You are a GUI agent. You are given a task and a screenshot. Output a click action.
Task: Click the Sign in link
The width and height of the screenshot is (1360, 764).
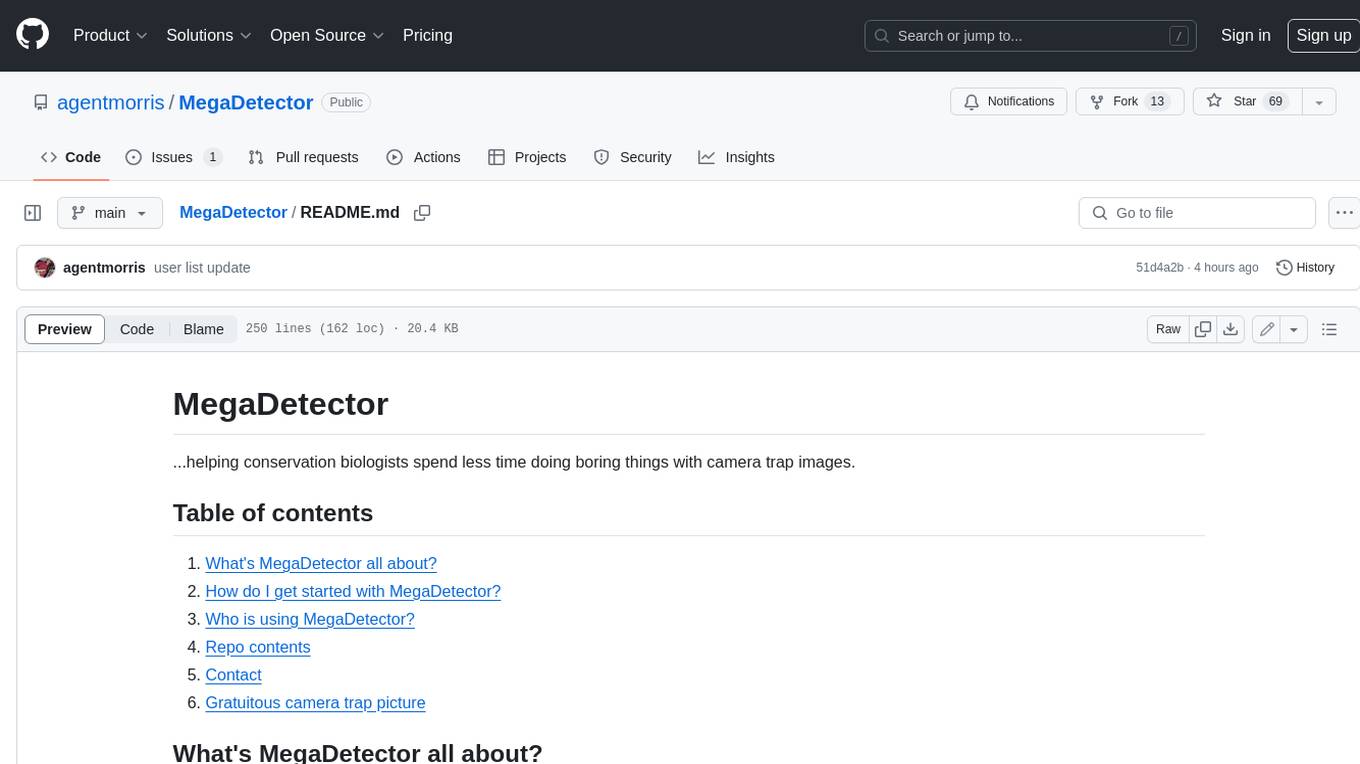click(x=1245, y=35)
